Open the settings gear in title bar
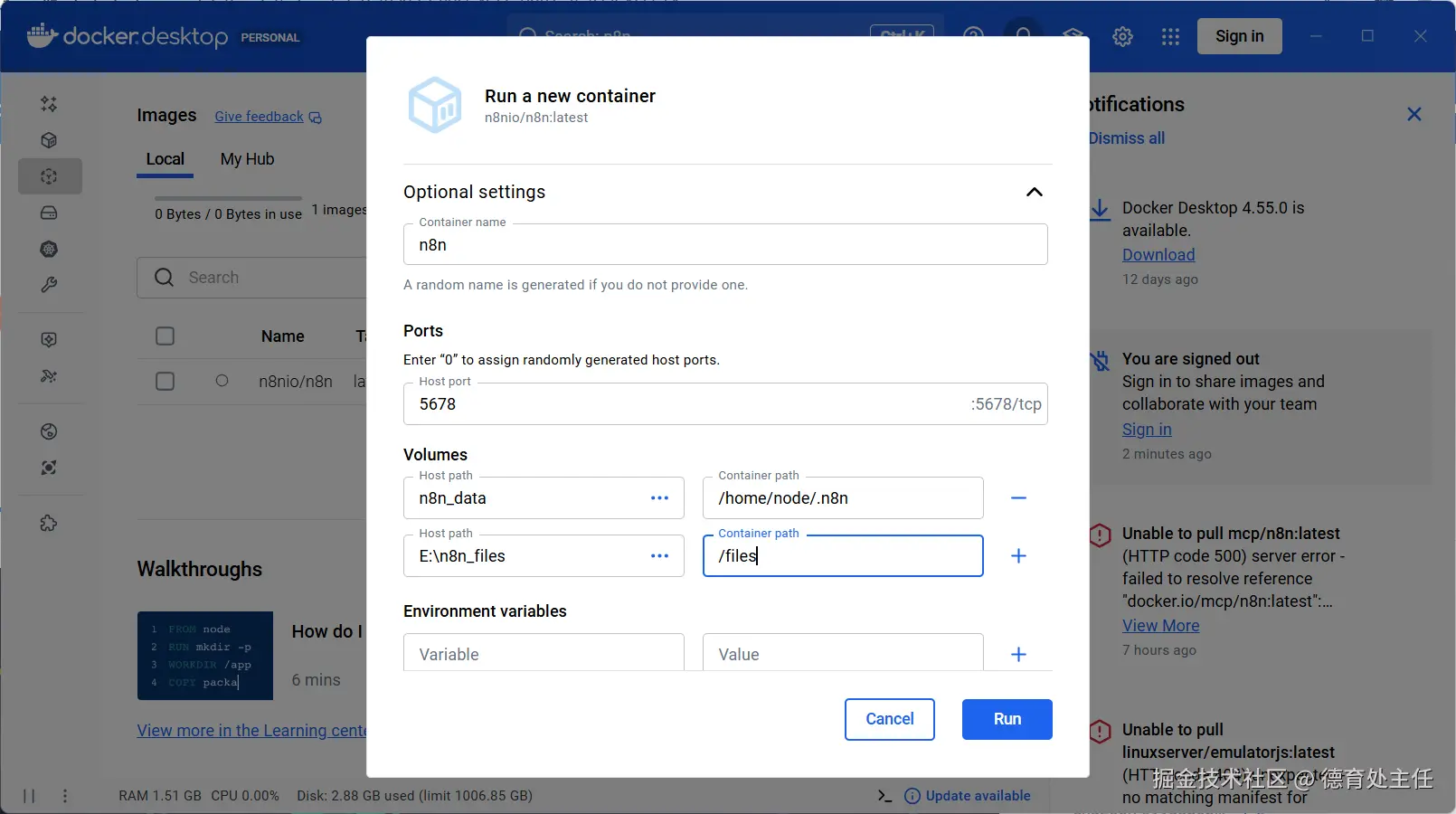 1122,36
